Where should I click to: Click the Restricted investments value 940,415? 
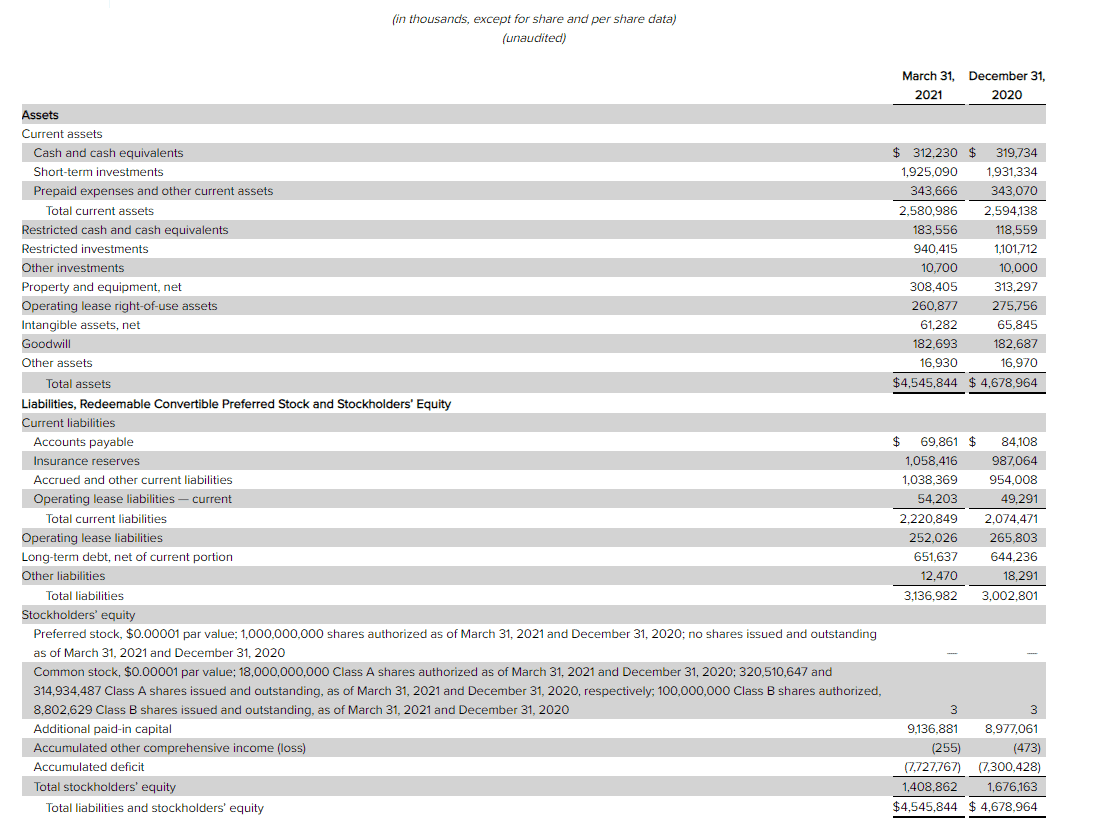coord(935,249)
